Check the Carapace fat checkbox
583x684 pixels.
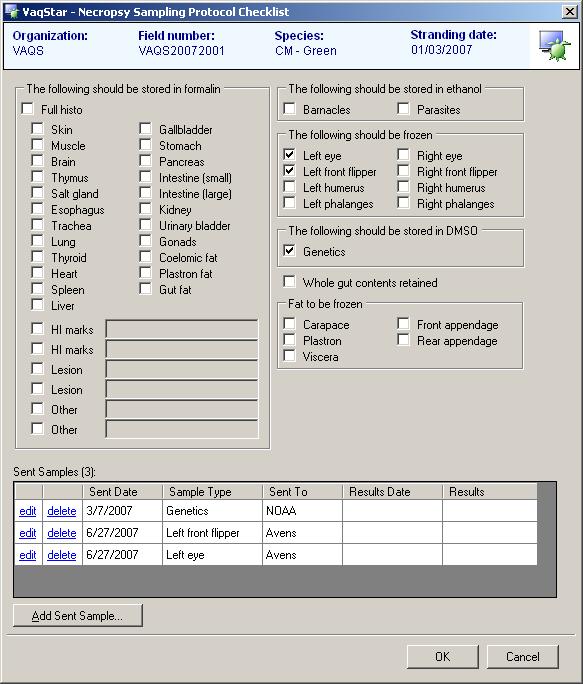tap(289, 324)
